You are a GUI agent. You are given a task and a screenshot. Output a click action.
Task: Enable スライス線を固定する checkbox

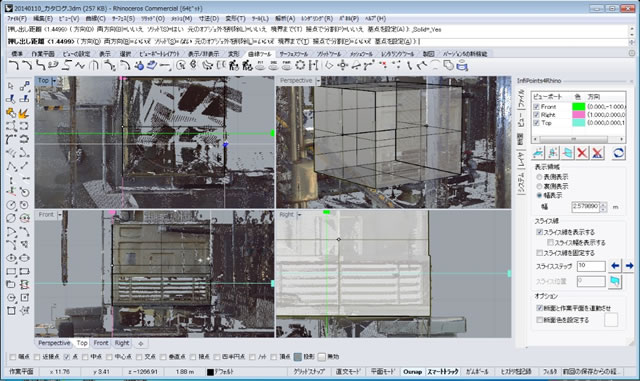tap(539, 253)
